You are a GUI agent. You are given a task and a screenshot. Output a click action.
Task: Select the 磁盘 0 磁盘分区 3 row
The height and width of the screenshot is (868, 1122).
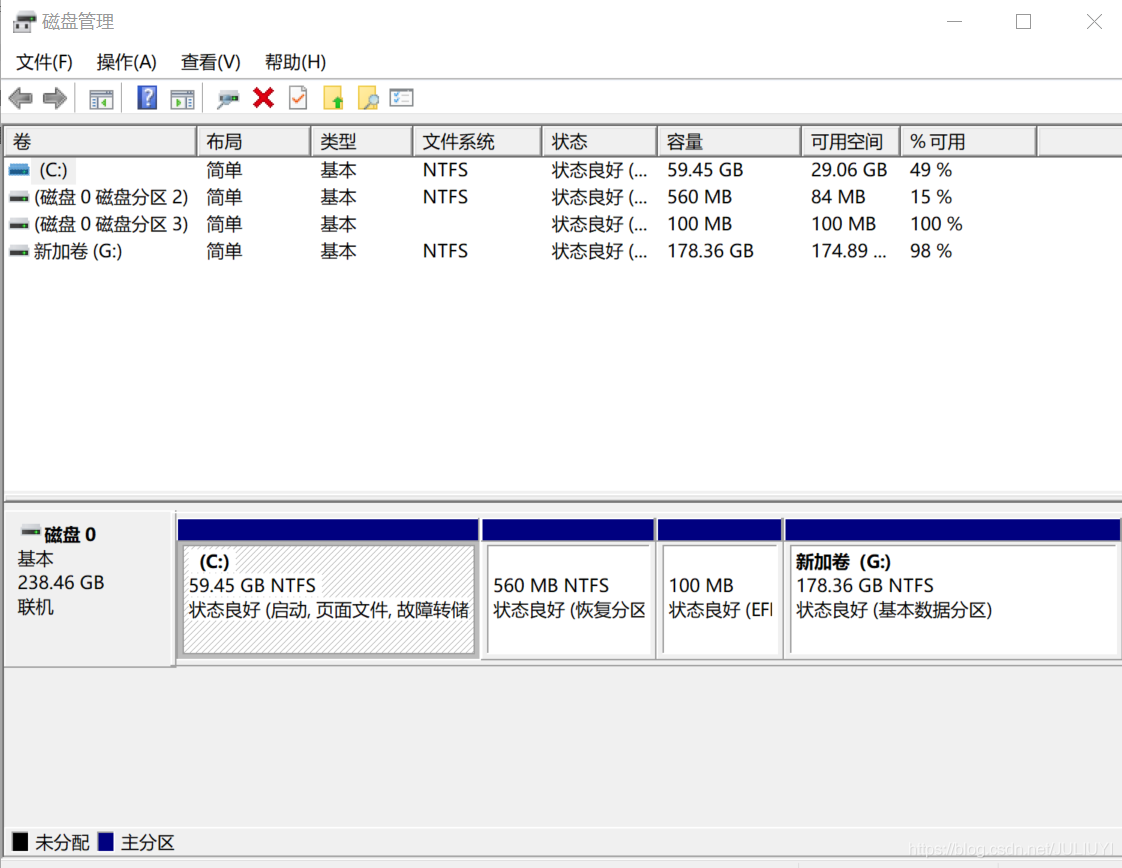click(522, 225)
